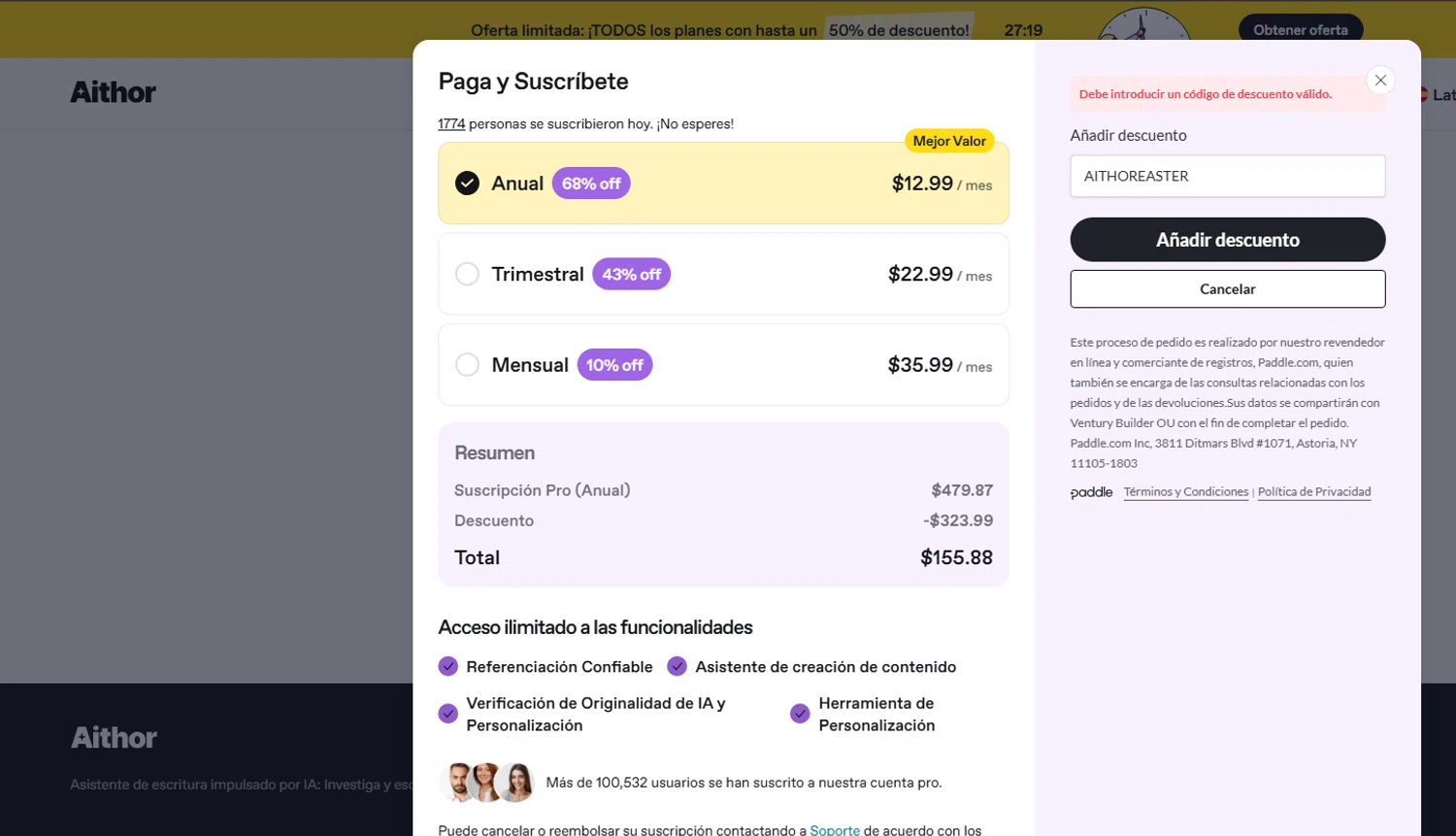Click the clock icon in the offer banner
The width and height of the screenshot is (1456, 836).
(1144, 26)
